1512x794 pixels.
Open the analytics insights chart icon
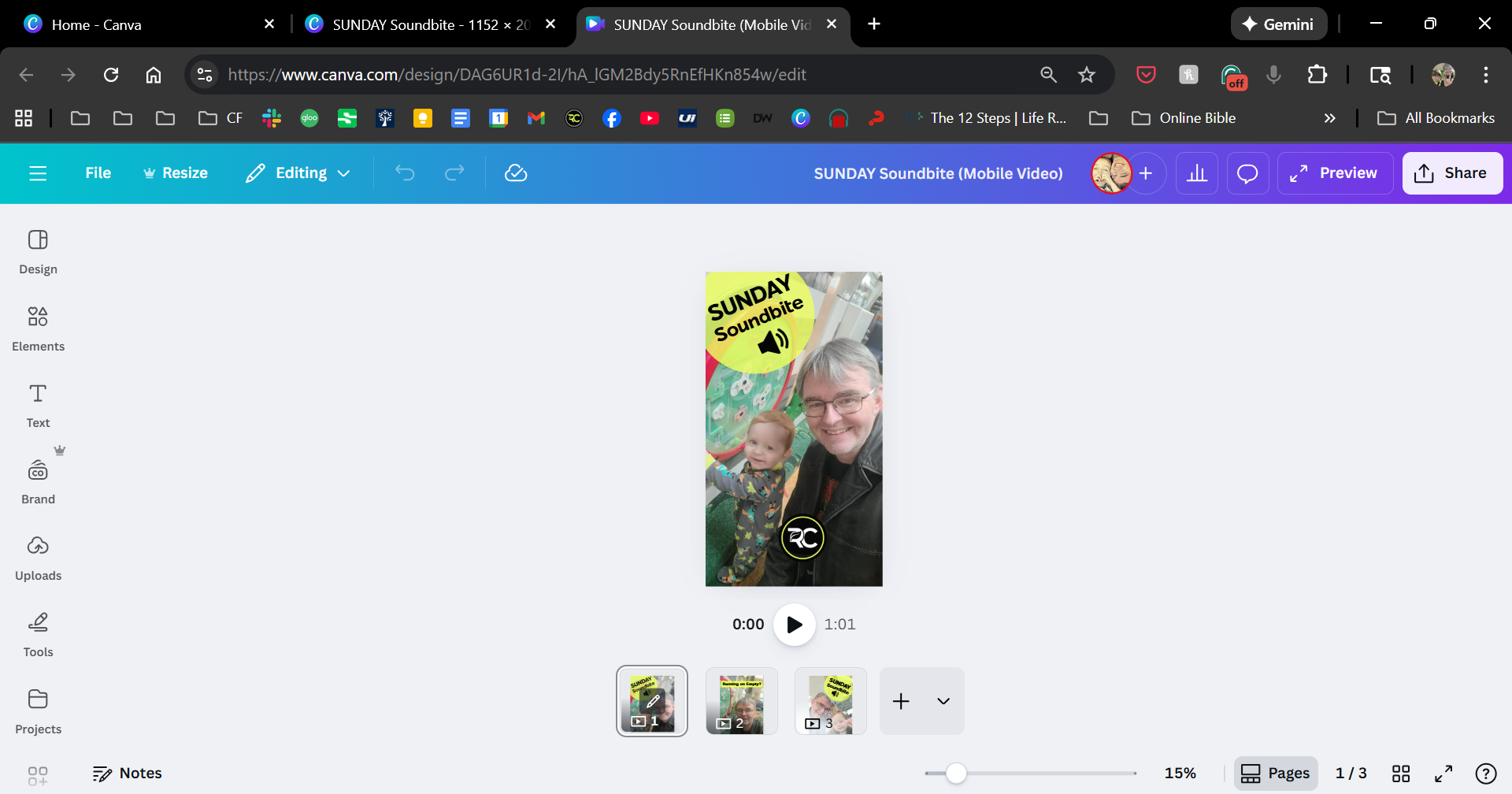[x=1196, y=173]
